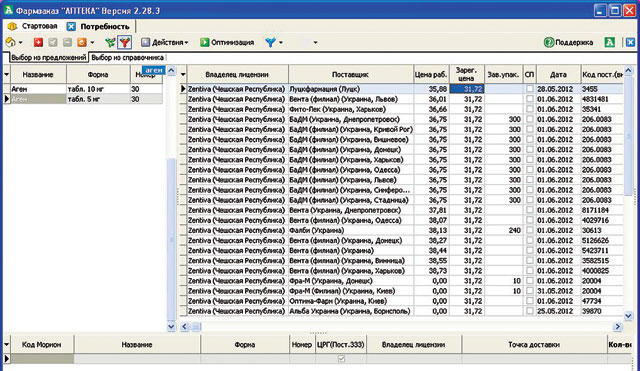This screenshot has height=371, width=640.
Task: Open the grid menu arrow beside the Название header
Action: click(x=7, y=74)
